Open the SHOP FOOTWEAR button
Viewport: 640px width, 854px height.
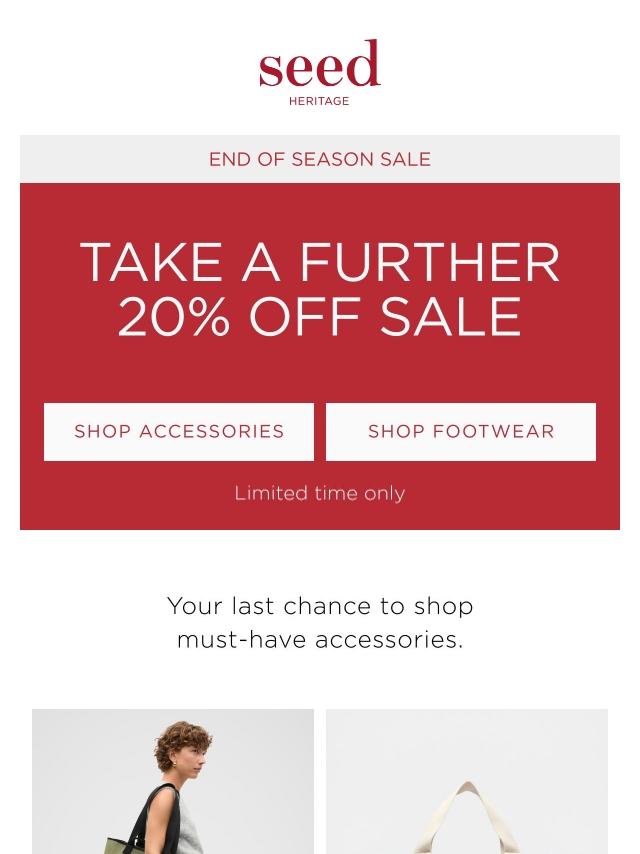[461, 432]
